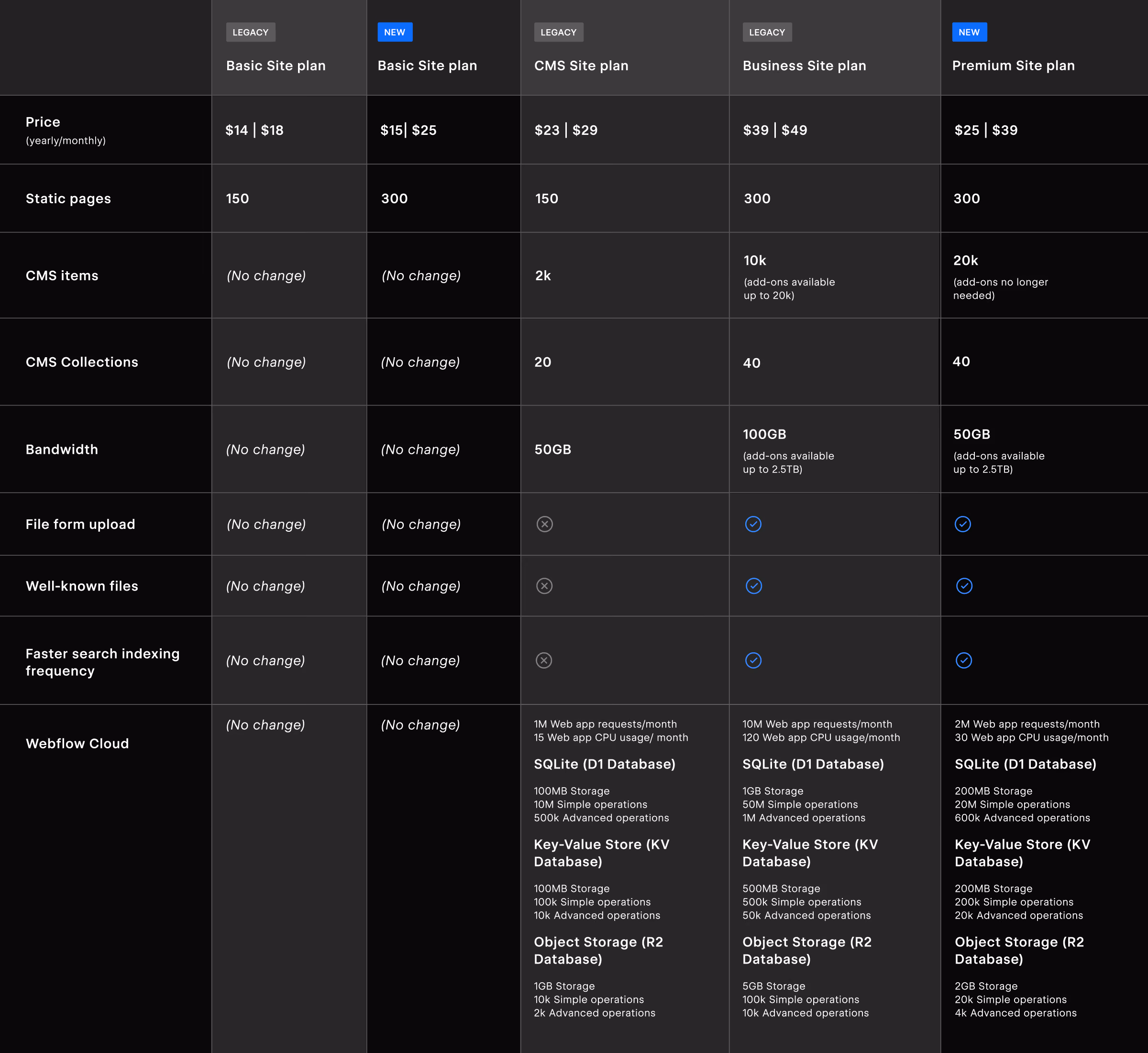Select the Business Site plan heading
1148x1053 pixels.
pyautogui.click(x=804, y=66)
